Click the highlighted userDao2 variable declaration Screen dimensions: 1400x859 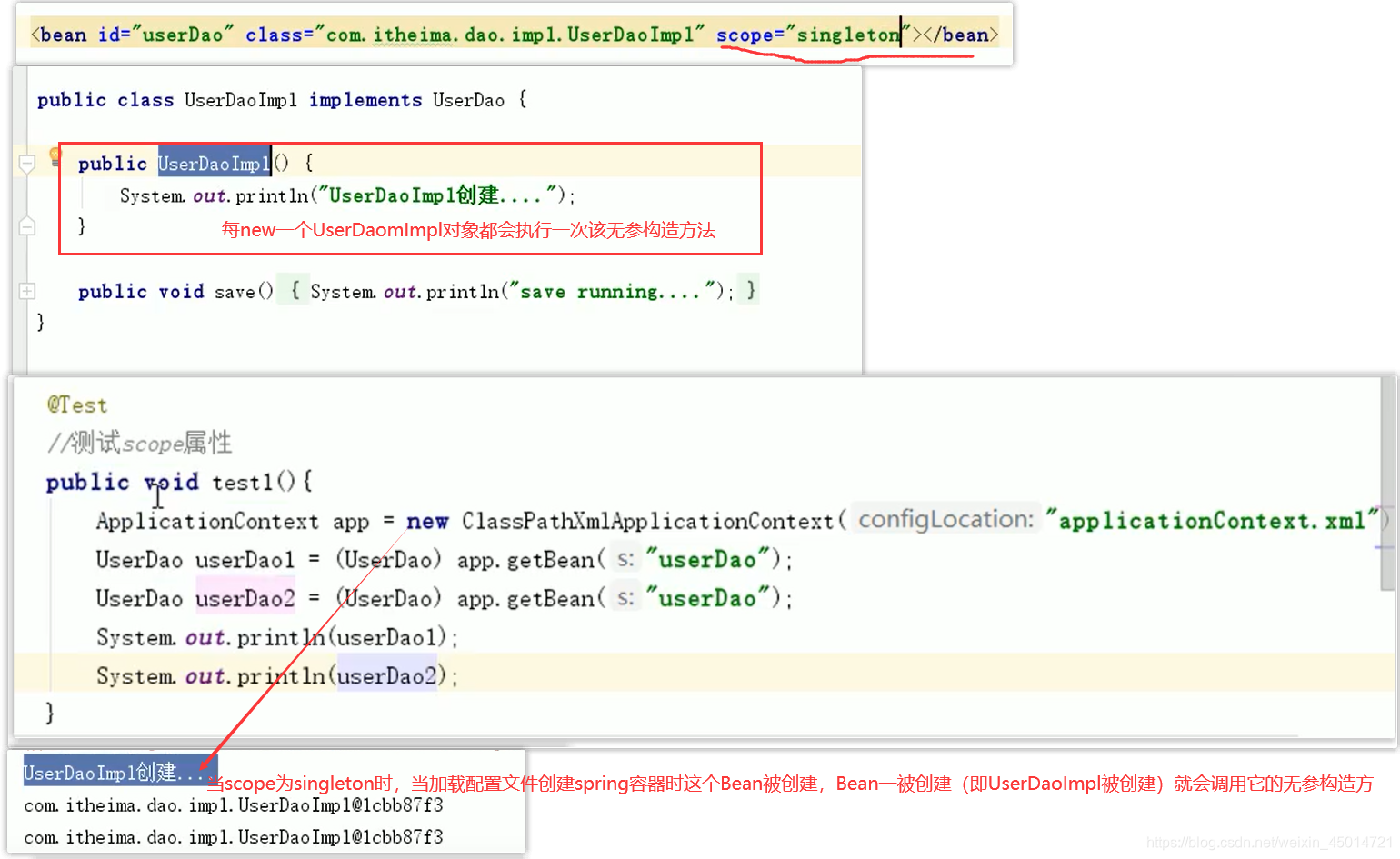tap(245, 599)
